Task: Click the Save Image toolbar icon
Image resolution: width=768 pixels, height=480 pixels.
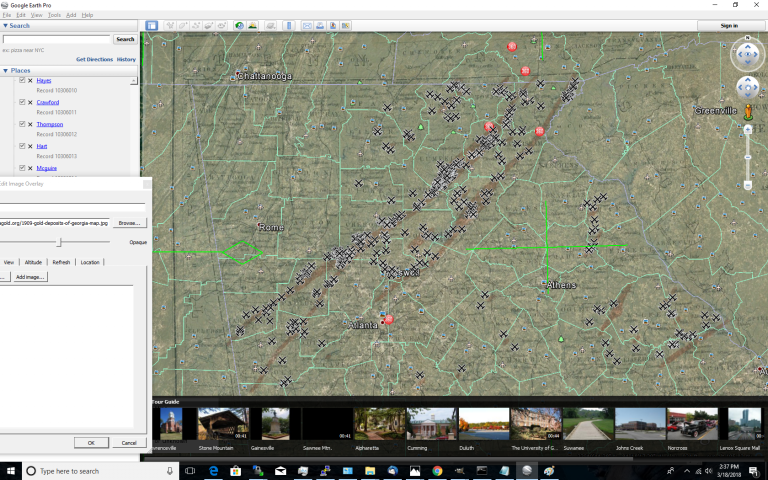Action: (x=333, y=25)
